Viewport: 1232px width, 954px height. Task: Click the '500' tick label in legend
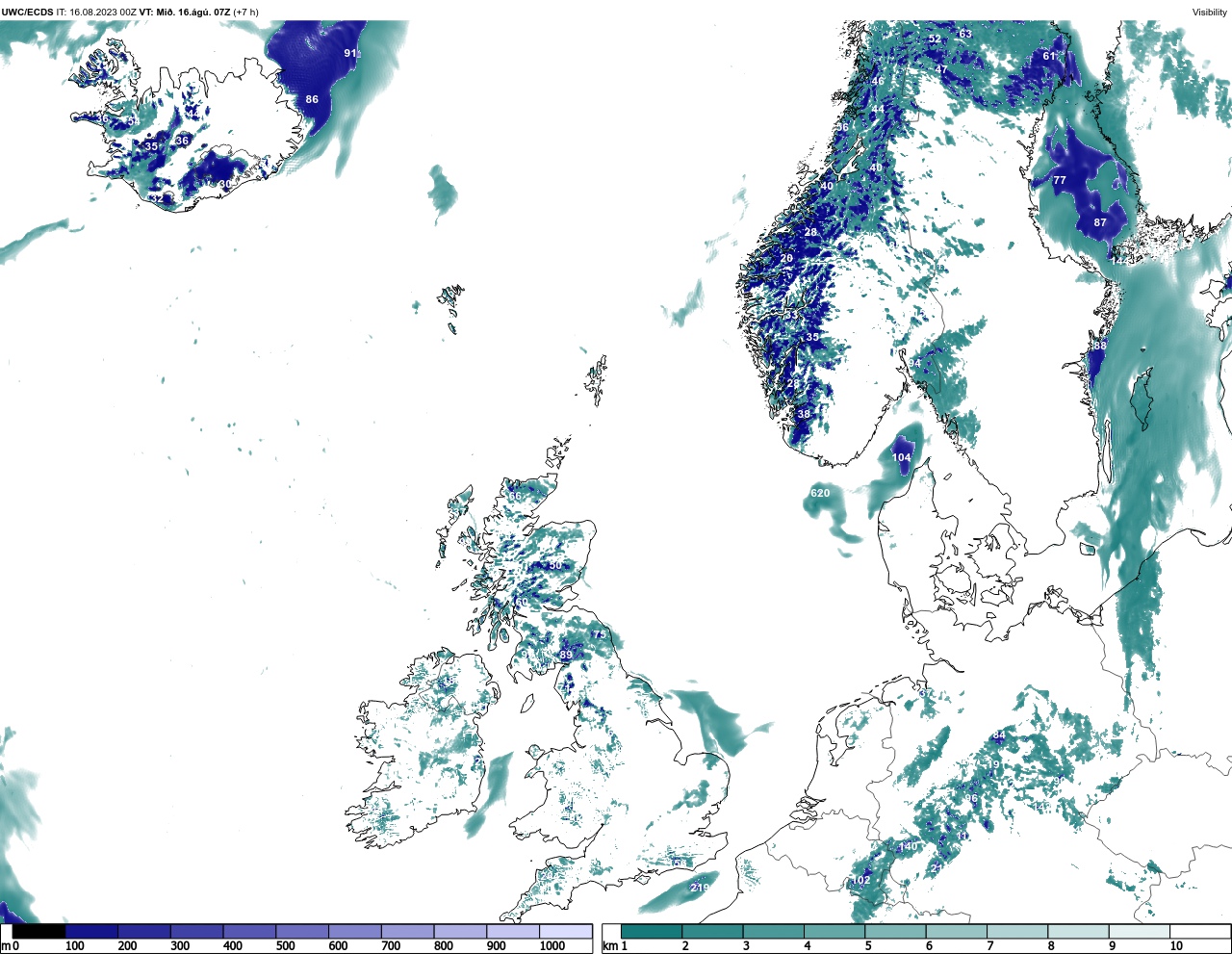pyautogui.click(x=285, y=946)
